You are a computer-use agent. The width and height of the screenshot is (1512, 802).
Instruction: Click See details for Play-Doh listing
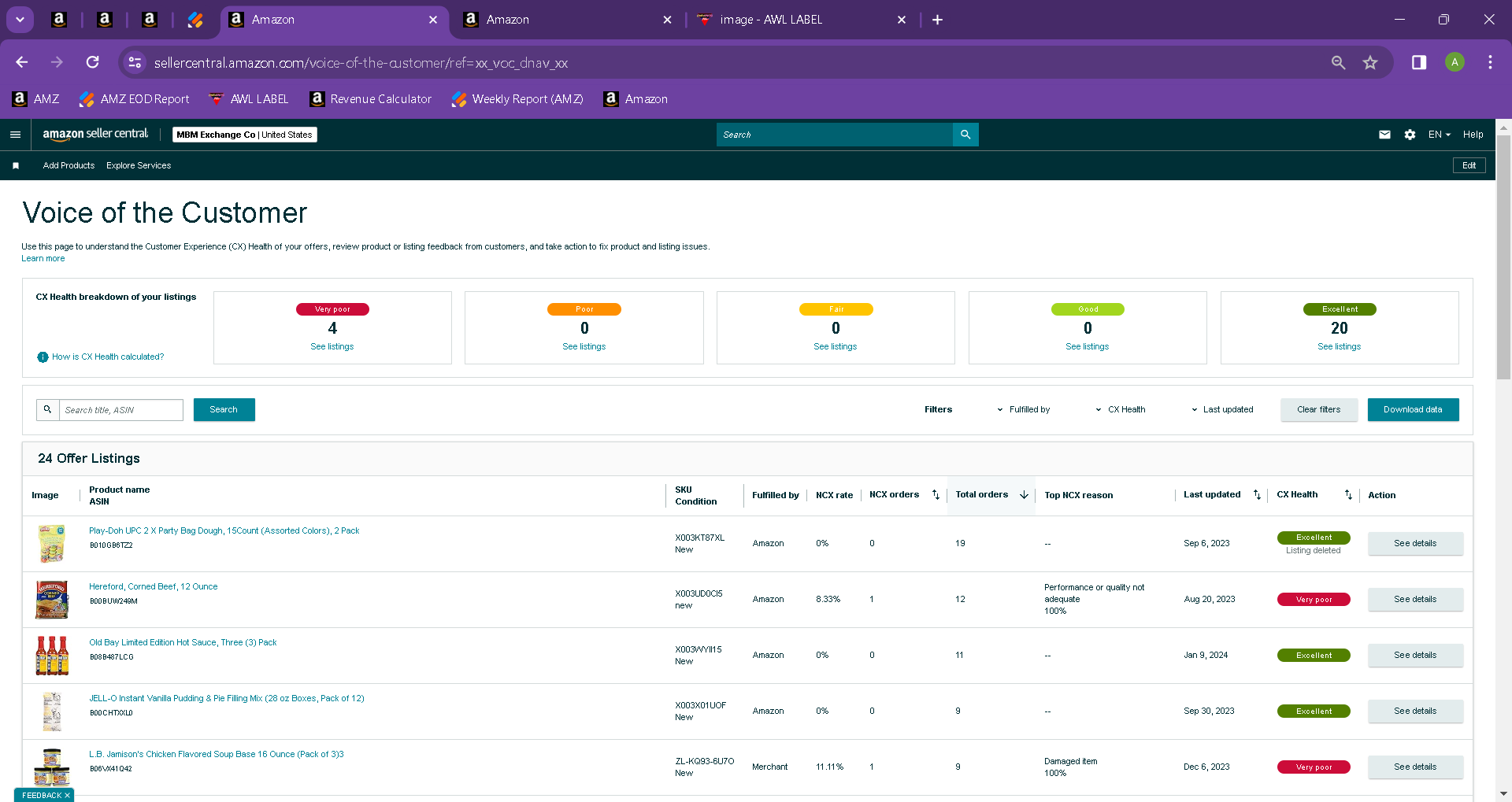click(1415, 544)
